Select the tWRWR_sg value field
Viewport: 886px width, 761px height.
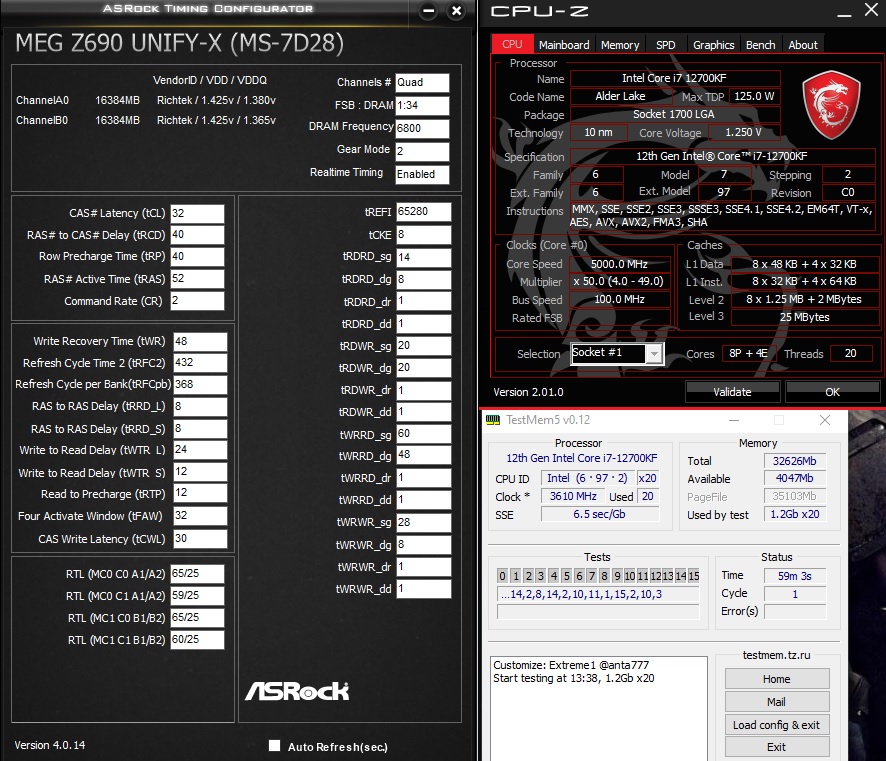[423, 523]
